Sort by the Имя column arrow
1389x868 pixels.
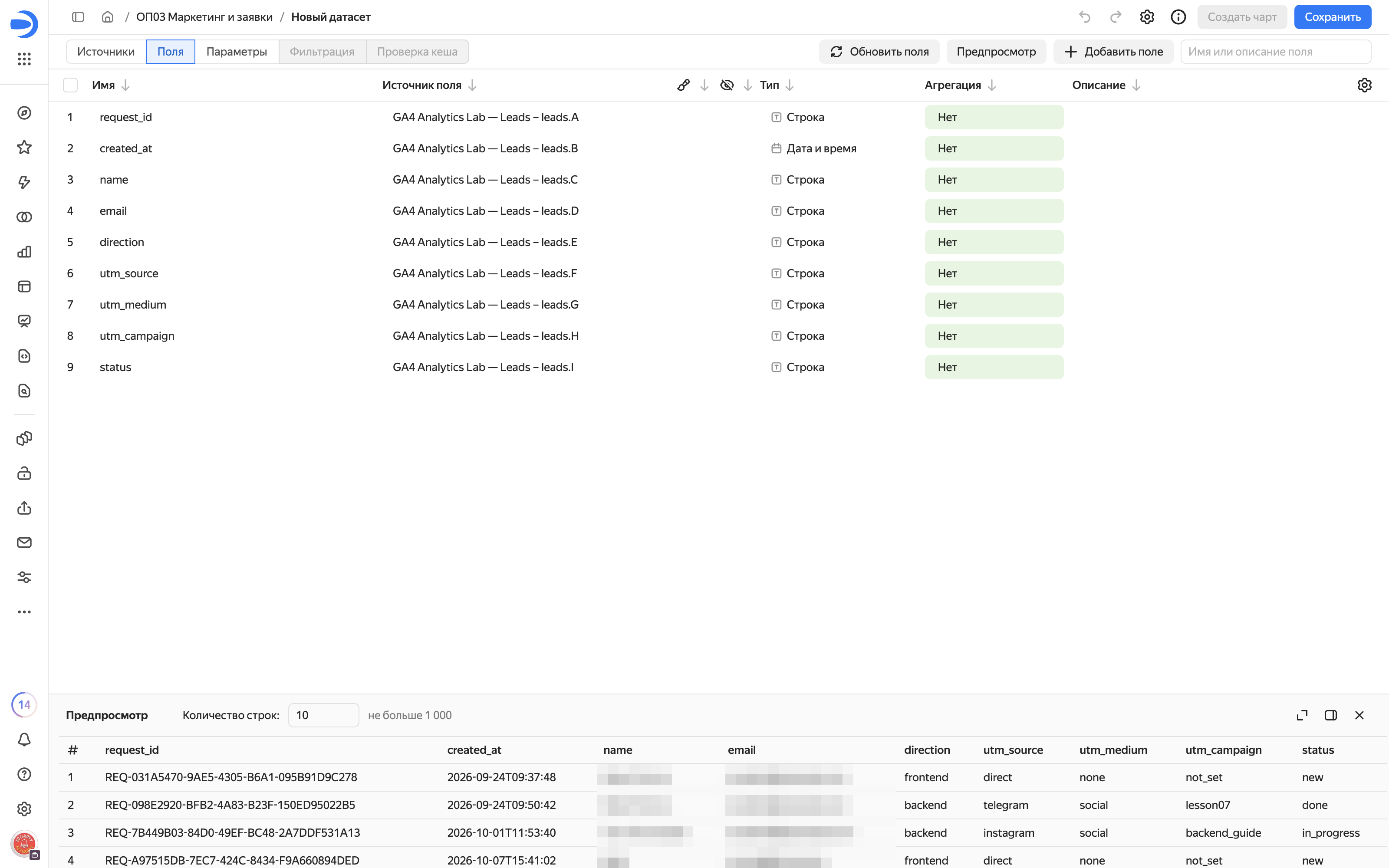[x=126, y=85]
